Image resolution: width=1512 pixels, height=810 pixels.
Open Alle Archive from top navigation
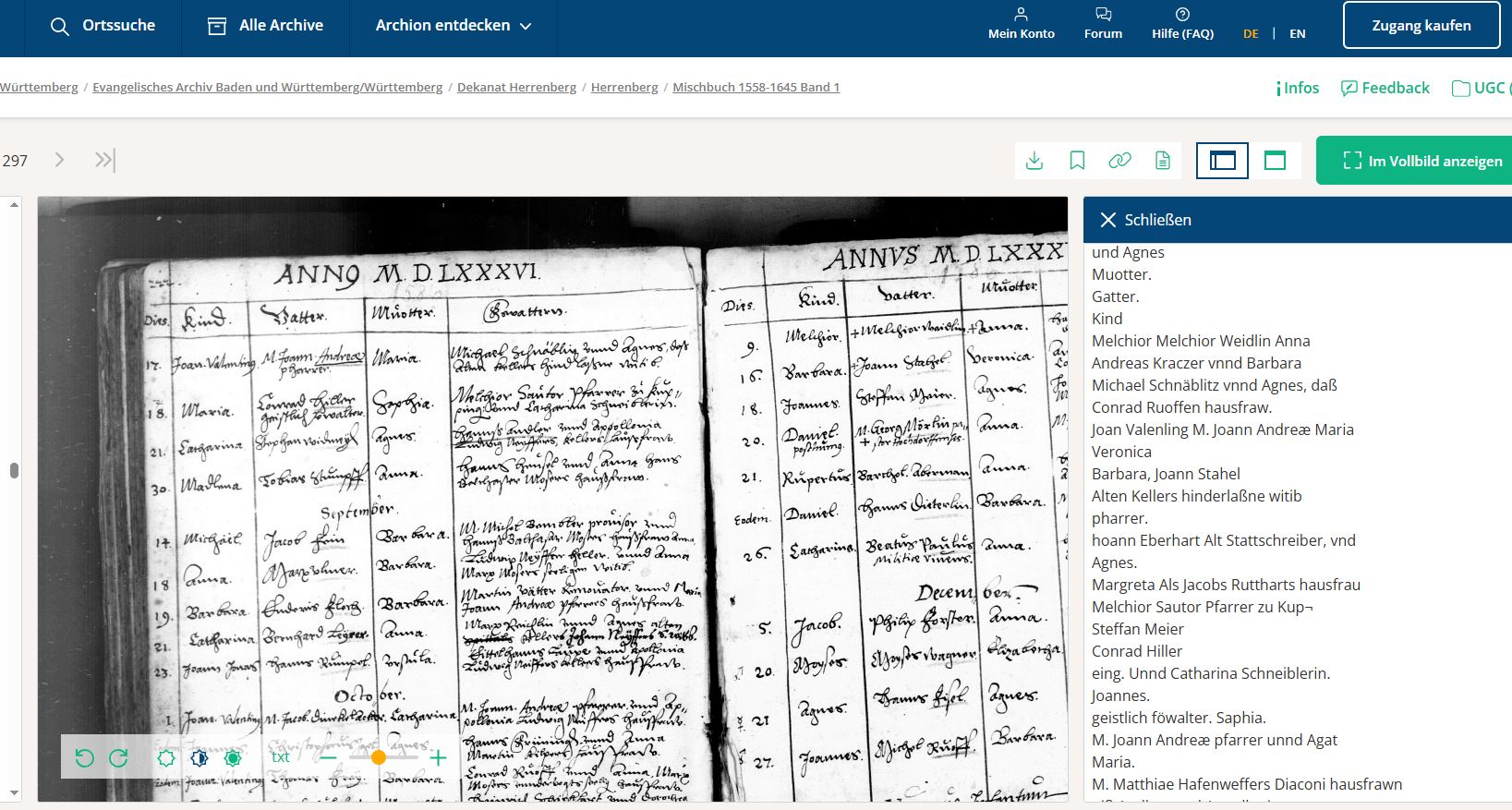click(x=266, y=26)
